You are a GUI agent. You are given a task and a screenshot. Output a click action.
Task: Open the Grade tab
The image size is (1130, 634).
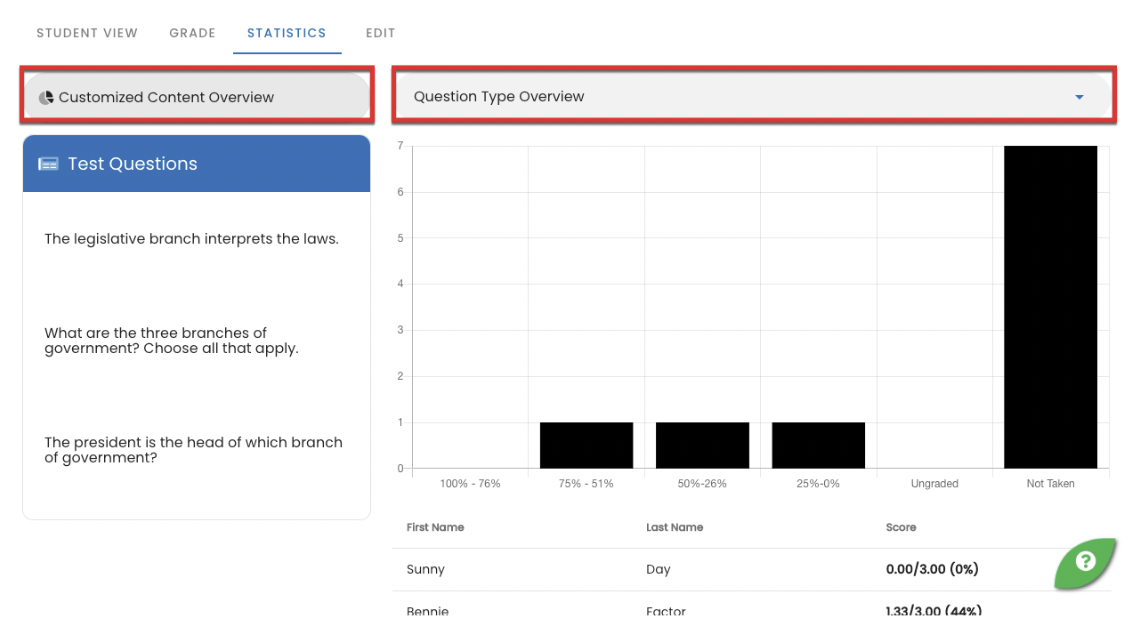(x=192, y=32)
